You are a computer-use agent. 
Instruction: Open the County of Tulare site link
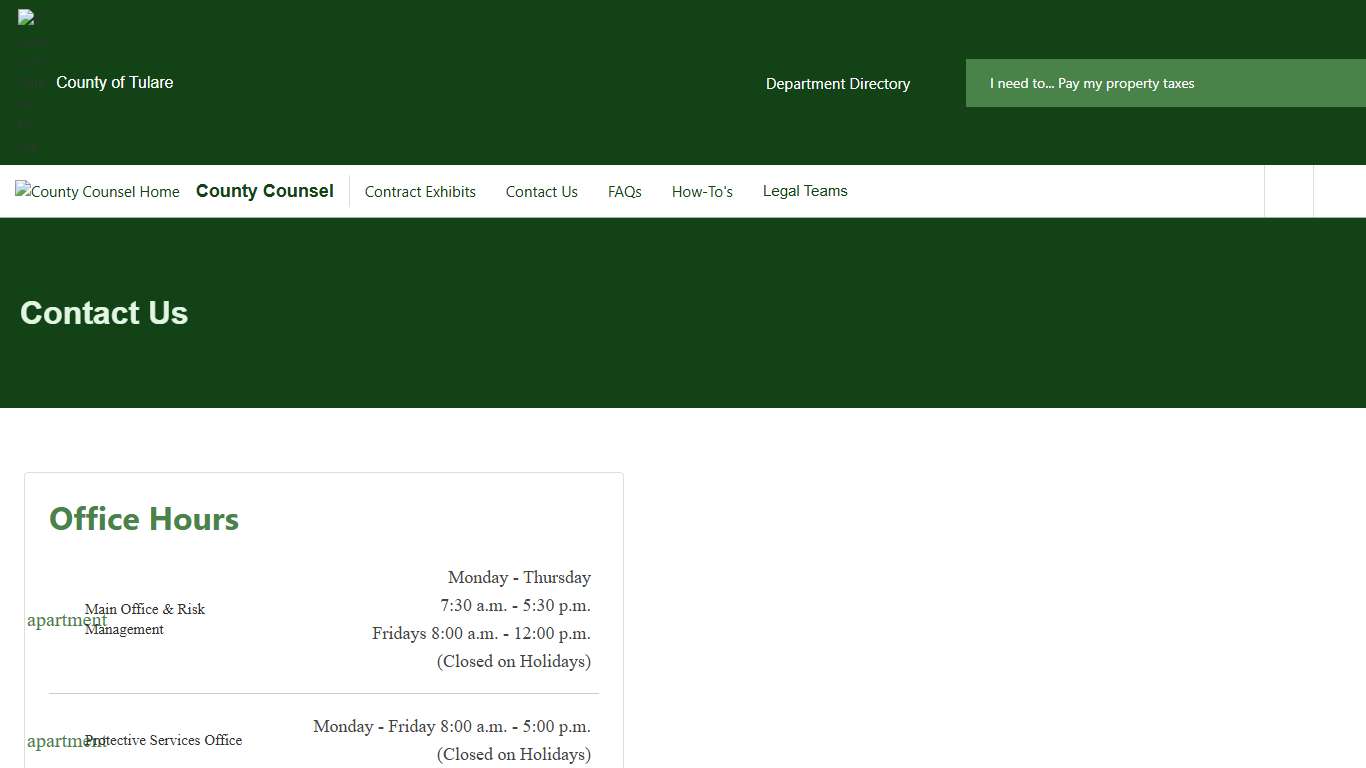(x=114, y=83)
